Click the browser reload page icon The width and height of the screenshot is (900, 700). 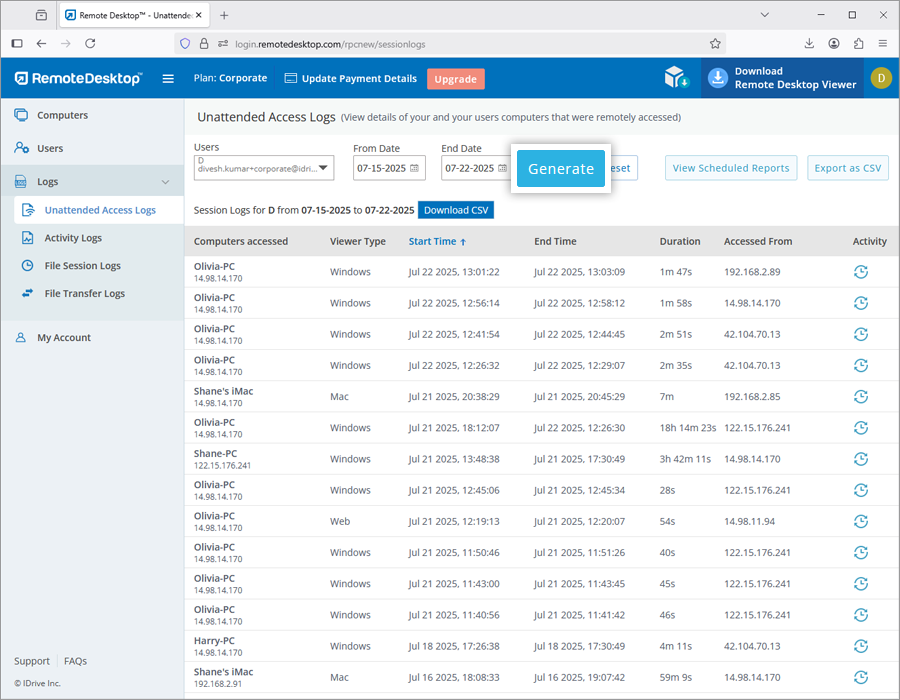click(90, 43)
